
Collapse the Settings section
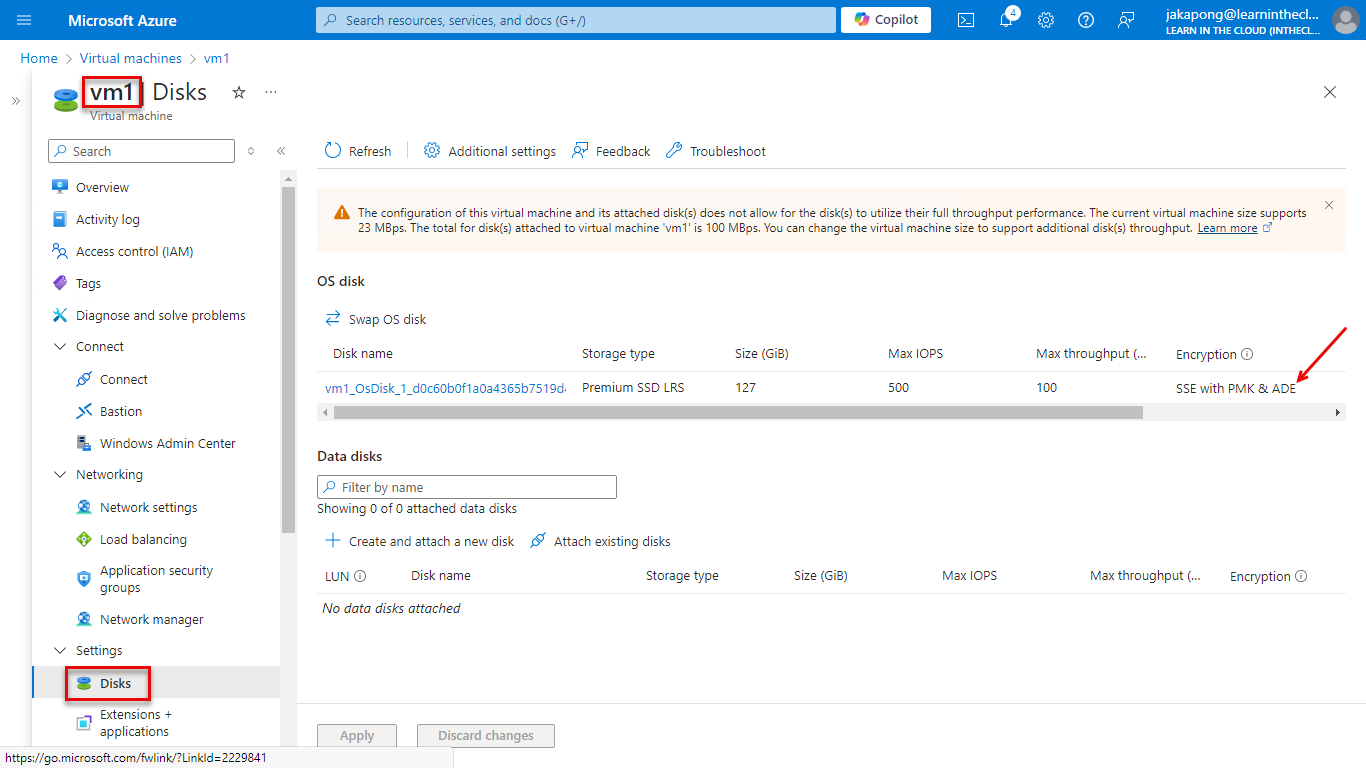(59, 651)
